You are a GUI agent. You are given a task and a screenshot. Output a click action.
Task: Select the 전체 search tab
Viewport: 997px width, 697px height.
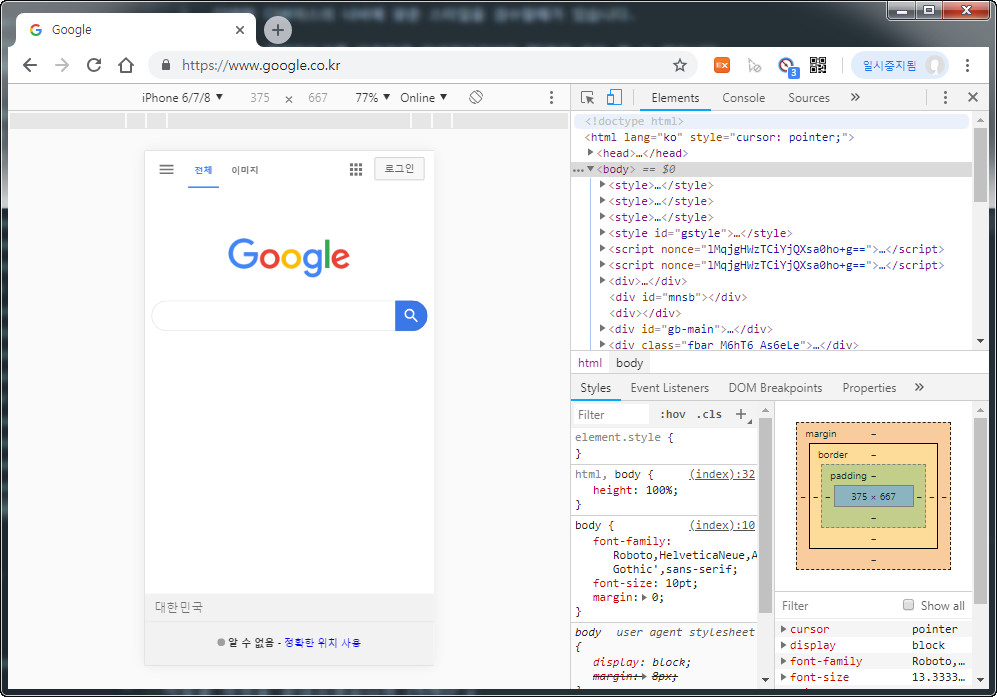pos(203,170)
